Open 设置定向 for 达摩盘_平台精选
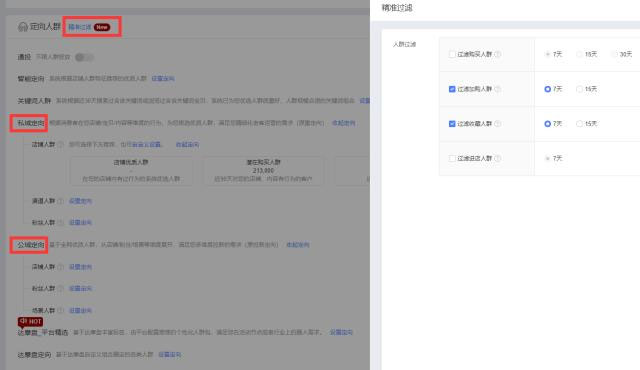640x370 pixels. coord(341,332)
